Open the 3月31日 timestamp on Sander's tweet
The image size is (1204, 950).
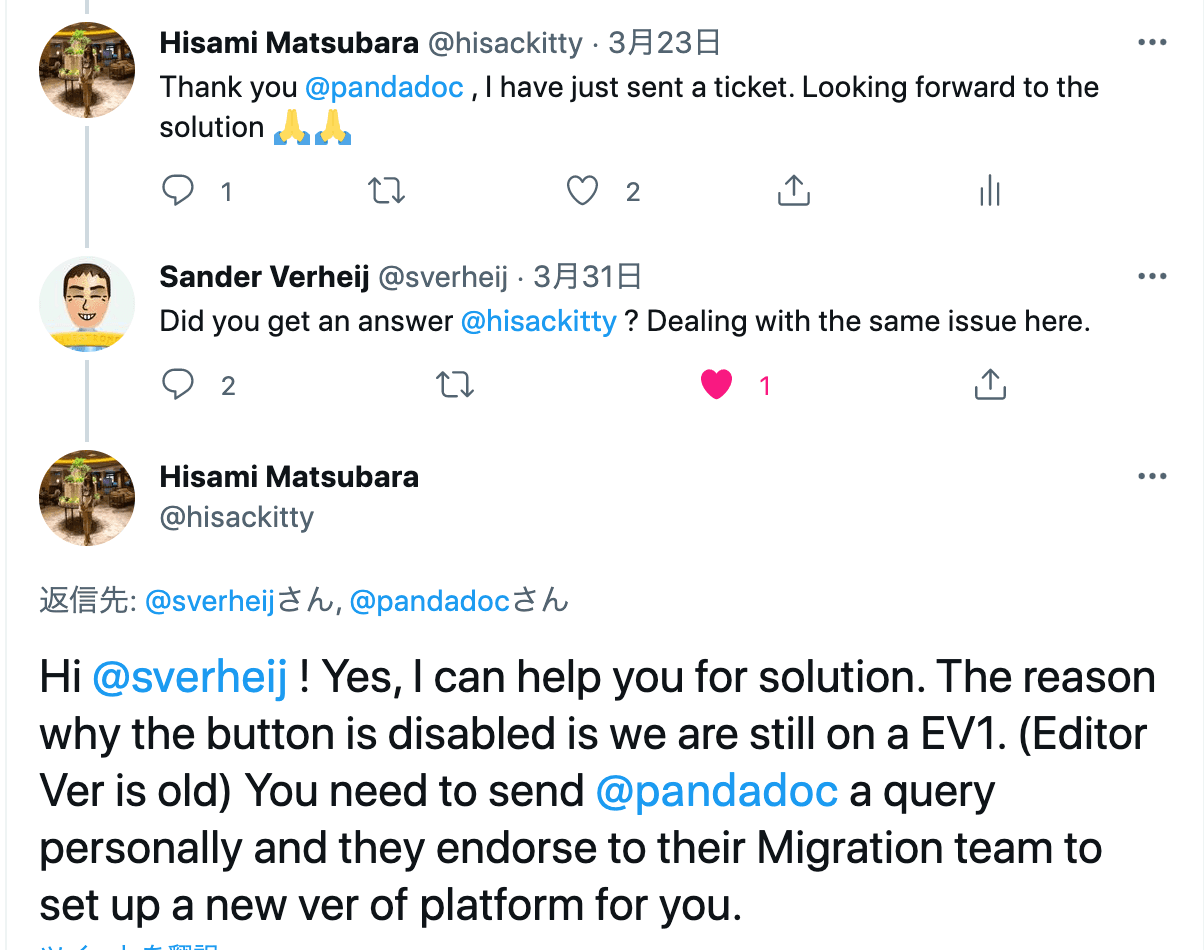point(587,276)
